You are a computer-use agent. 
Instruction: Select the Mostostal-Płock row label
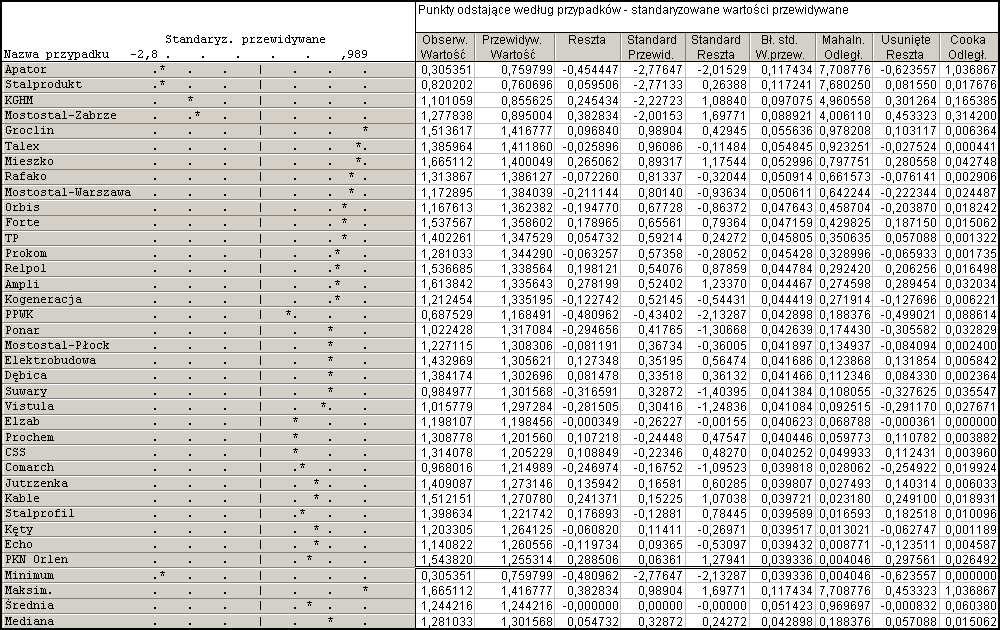[57, 346]
